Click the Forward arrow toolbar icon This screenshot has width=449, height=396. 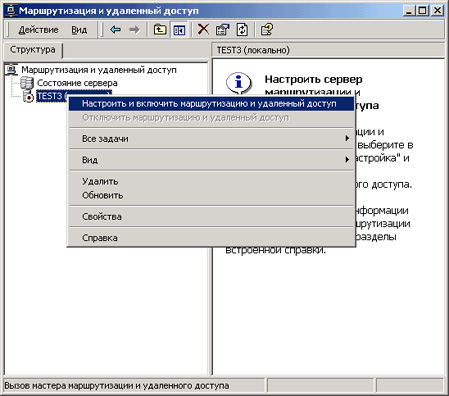click(x=134, y=30)
